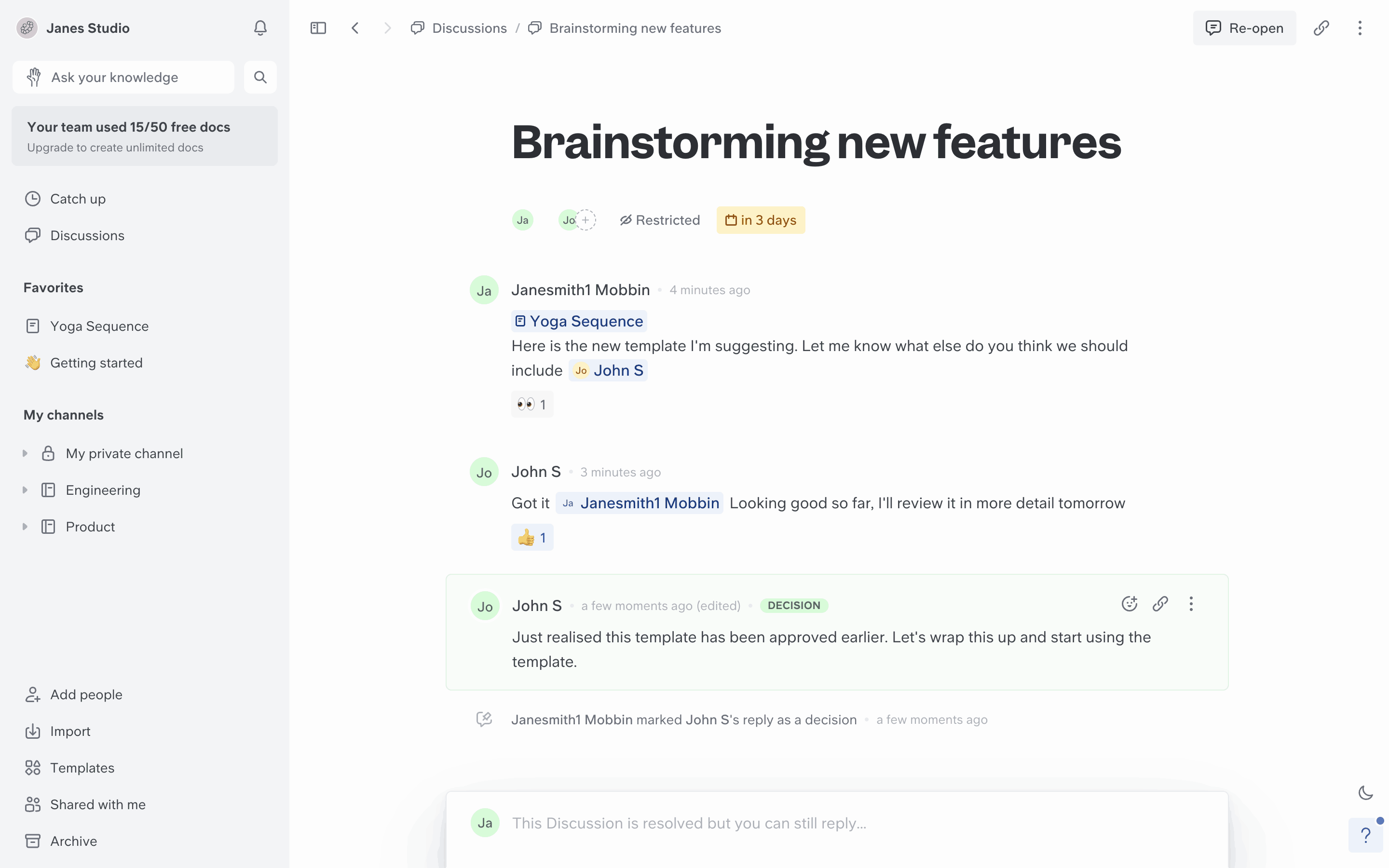Add reaction to John S's decision reply
Screen dimensions: 1389x868
[x=1129, y=604]
